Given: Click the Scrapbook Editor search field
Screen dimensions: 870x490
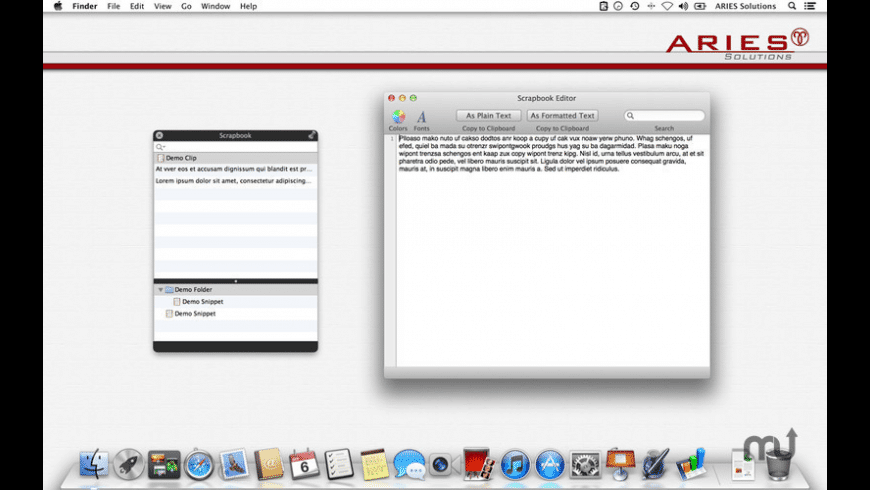Looking at the screenshot, I should click(664, 115).
